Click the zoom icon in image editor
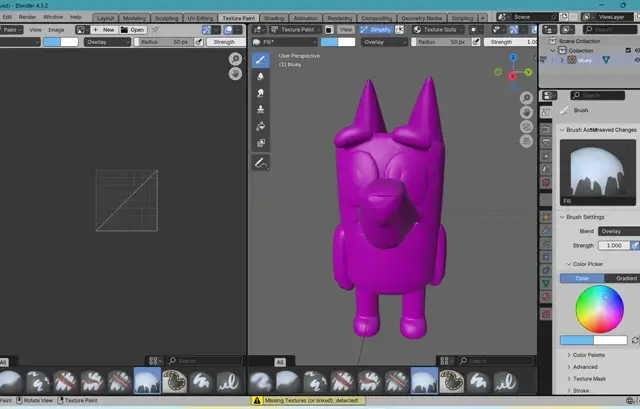640x409 pixels. click(235, 59)
